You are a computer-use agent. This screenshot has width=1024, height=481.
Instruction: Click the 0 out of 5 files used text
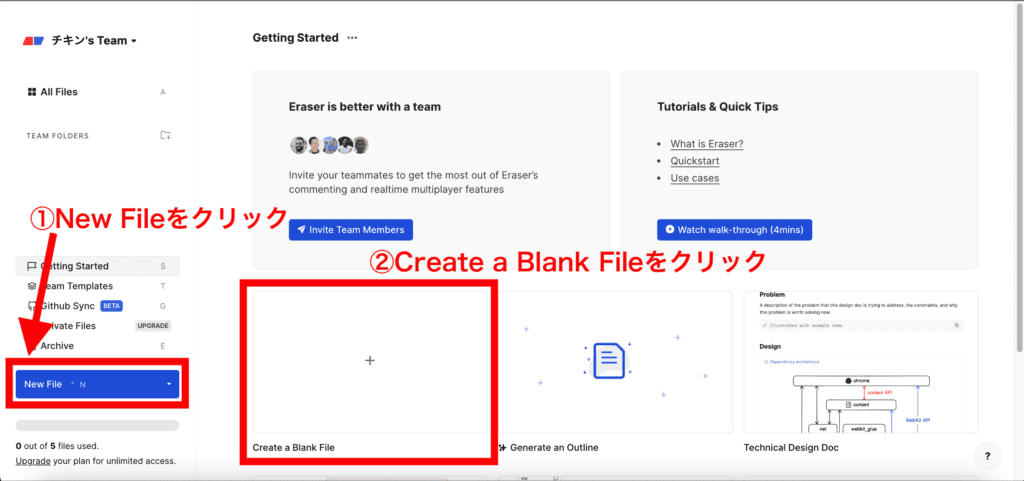pos(57,446)
